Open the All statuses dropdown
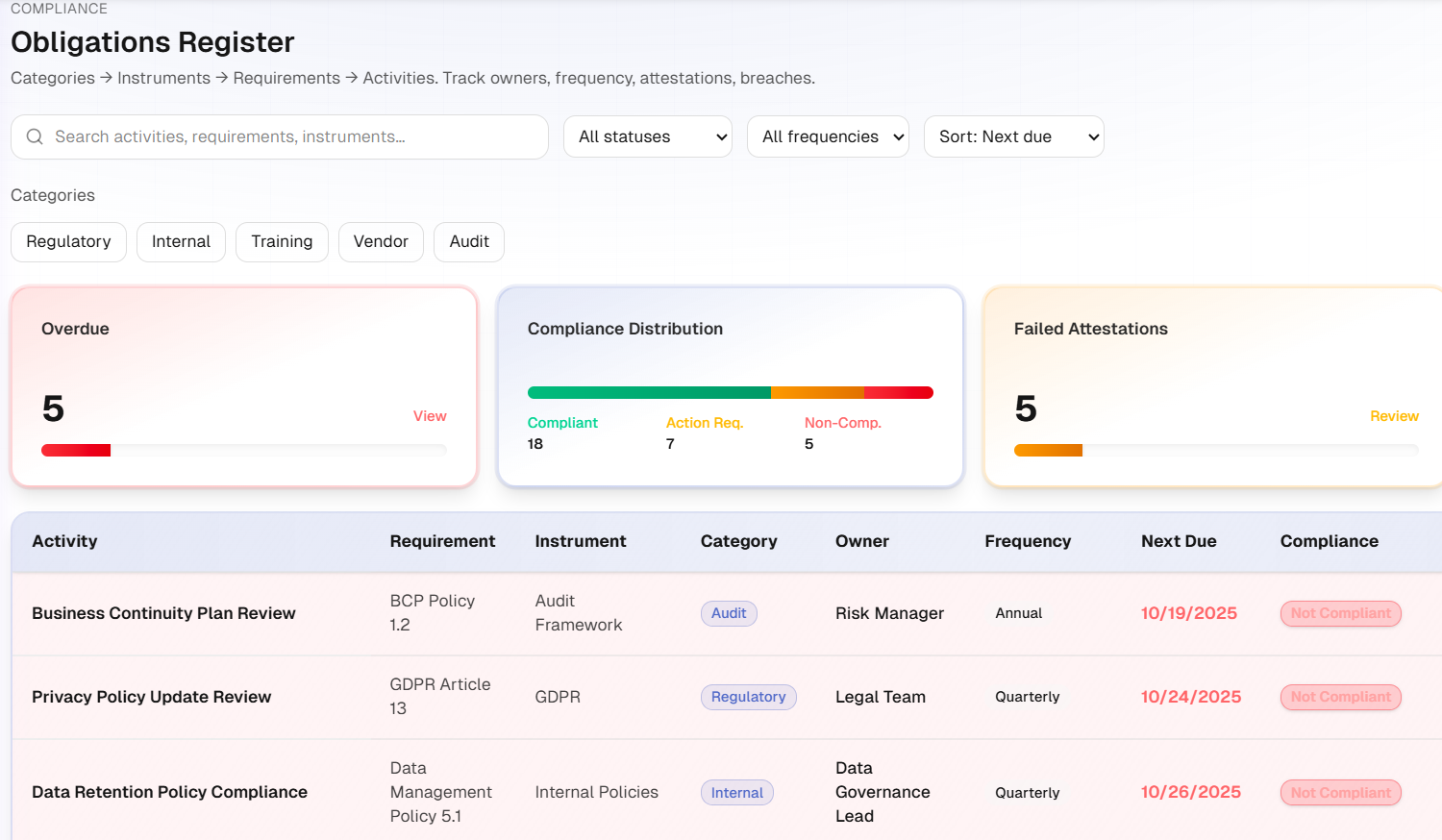Viewport: 1442px width, 840px height. (647, 136)
